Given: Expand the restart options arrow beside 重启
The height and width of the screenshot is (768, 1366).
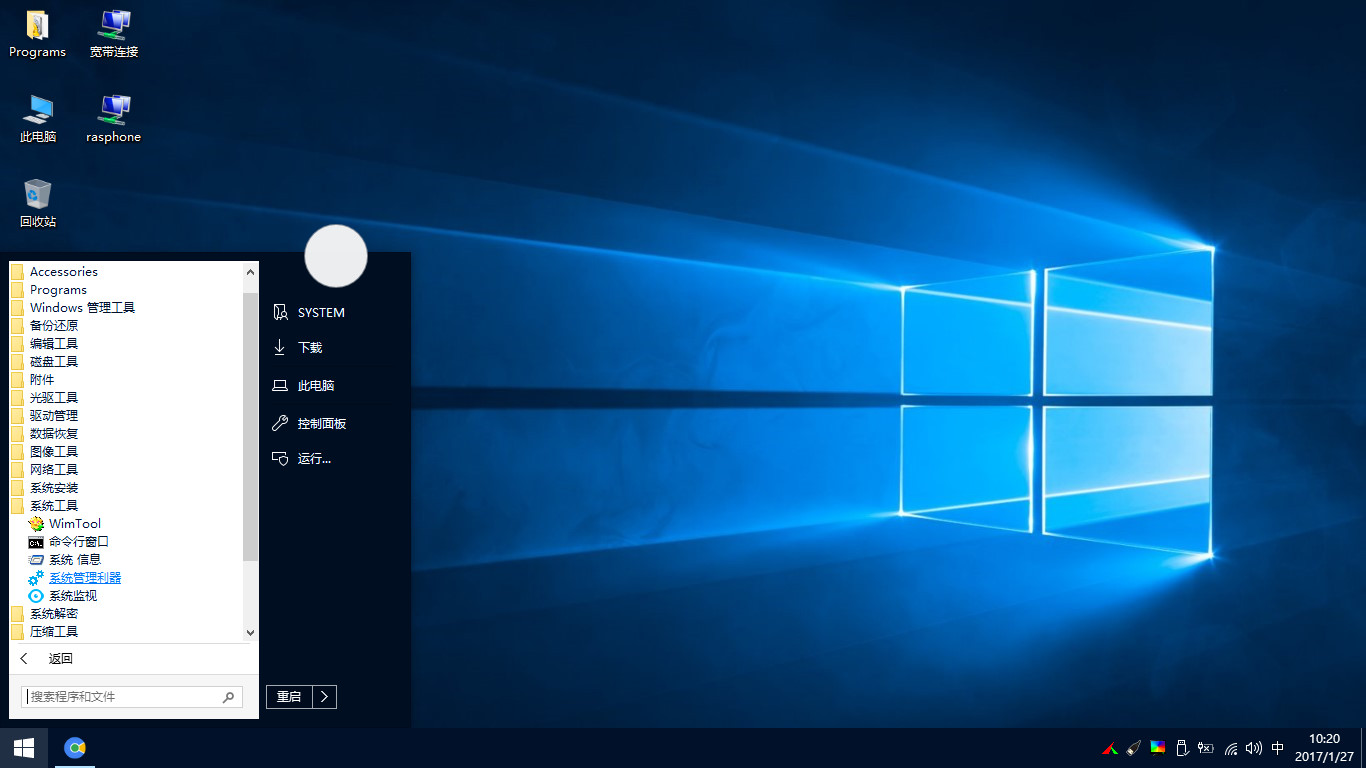Looking at the screenshot, I should pos(325,696).
